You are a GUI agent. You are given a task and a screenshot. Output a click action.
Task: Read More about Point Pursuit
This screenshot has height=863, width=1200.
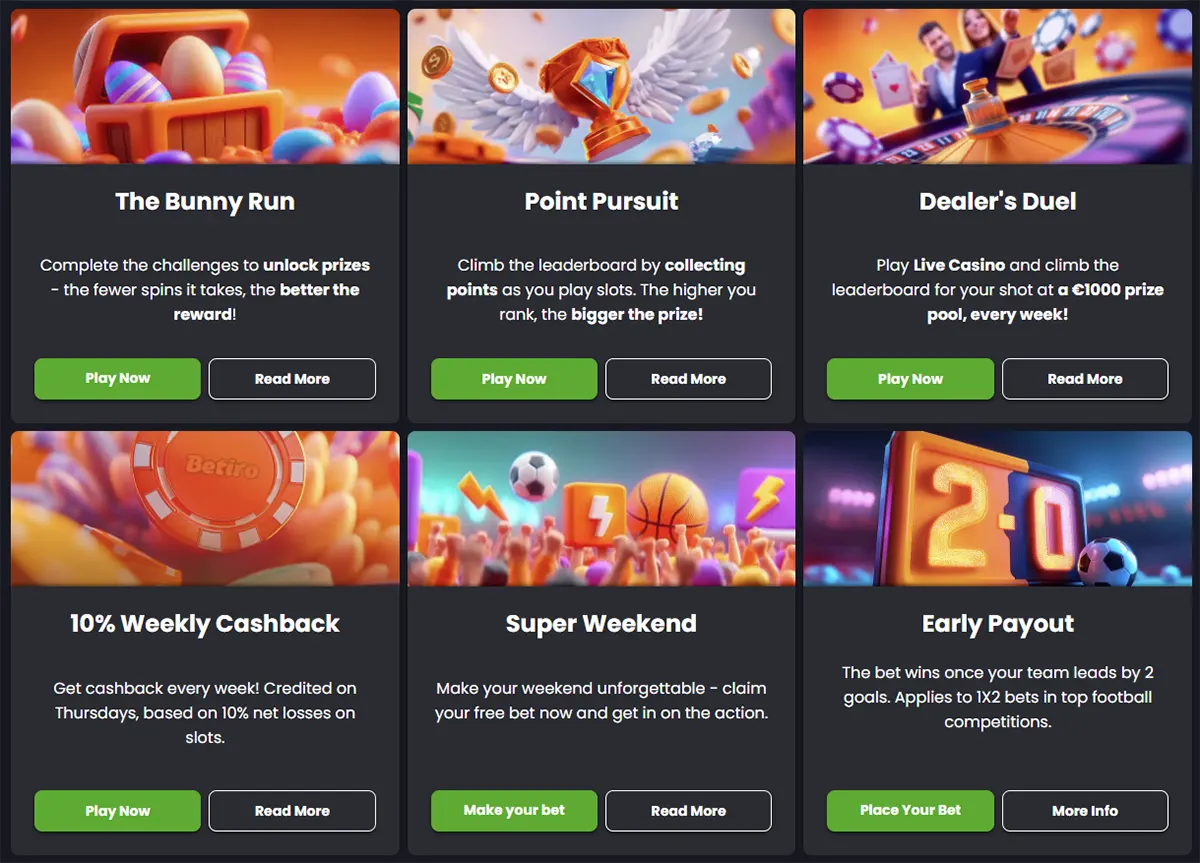tap(688, 379)
